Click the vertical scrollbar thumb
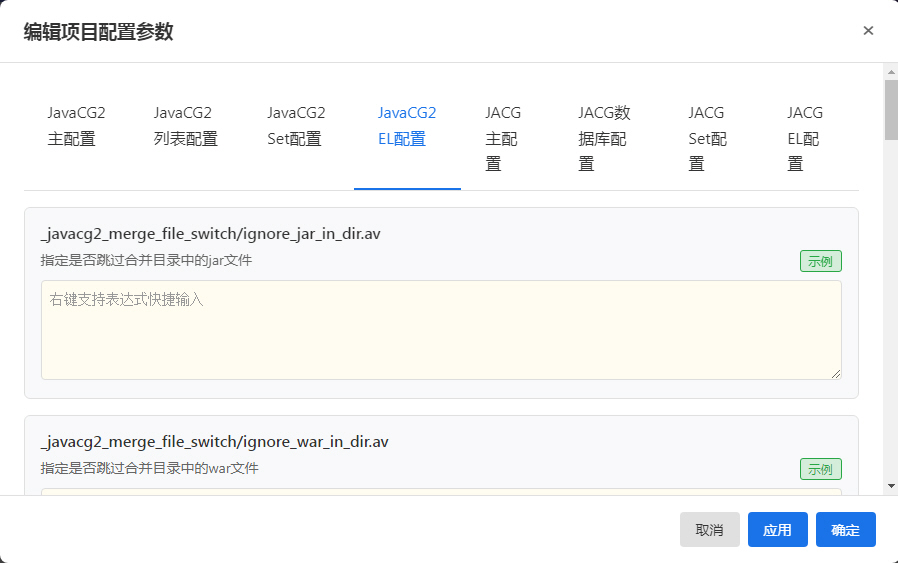The height and width of the screenshot is (563, 898). tap(891, 110)
